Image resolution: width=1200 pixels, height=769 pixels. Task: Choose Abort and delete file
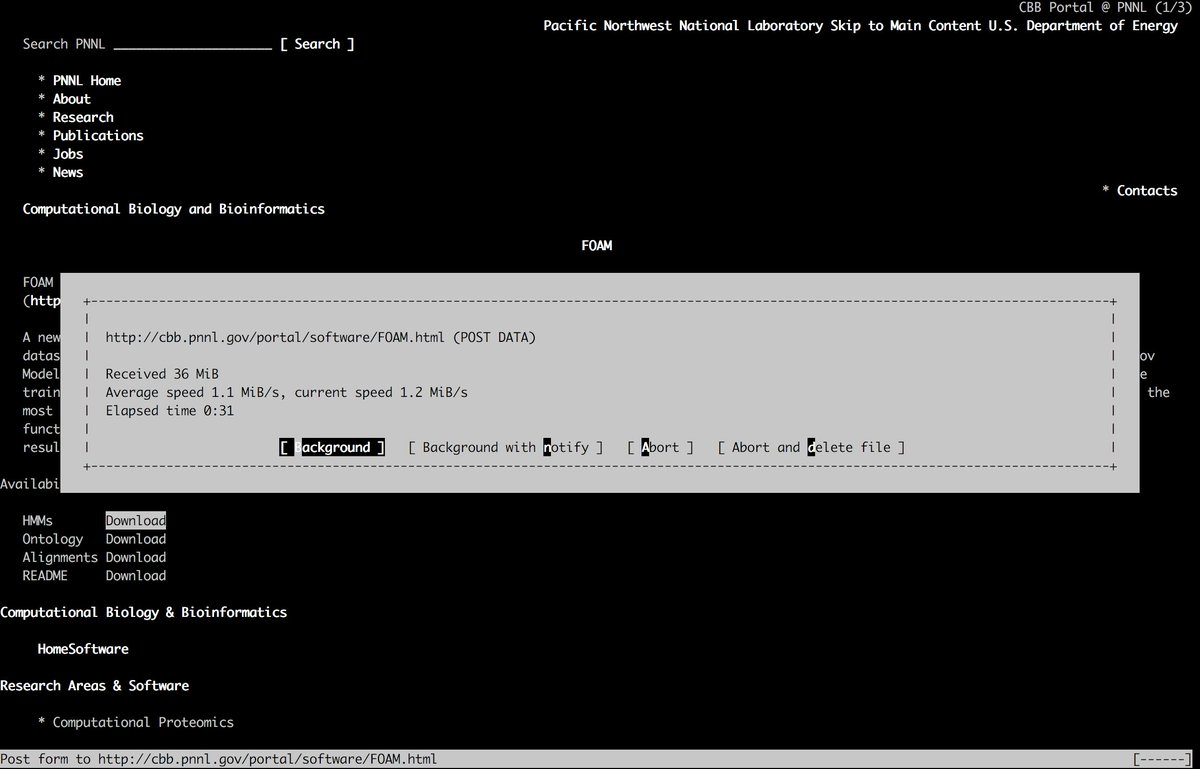click(x=811, y=447)
